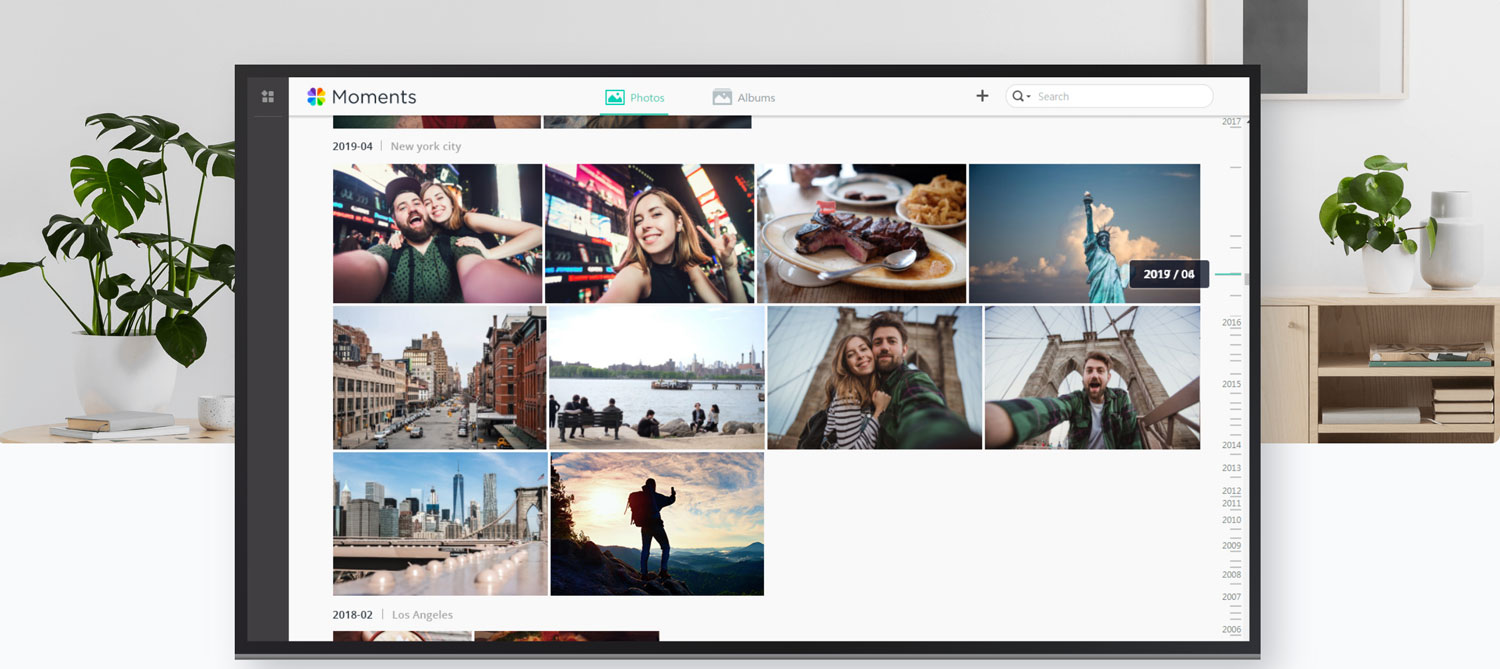Jump to 2016 on the timeline
Image resolution: width=1500 pixels, height=669 pixels.
[x=1232, y=323]
